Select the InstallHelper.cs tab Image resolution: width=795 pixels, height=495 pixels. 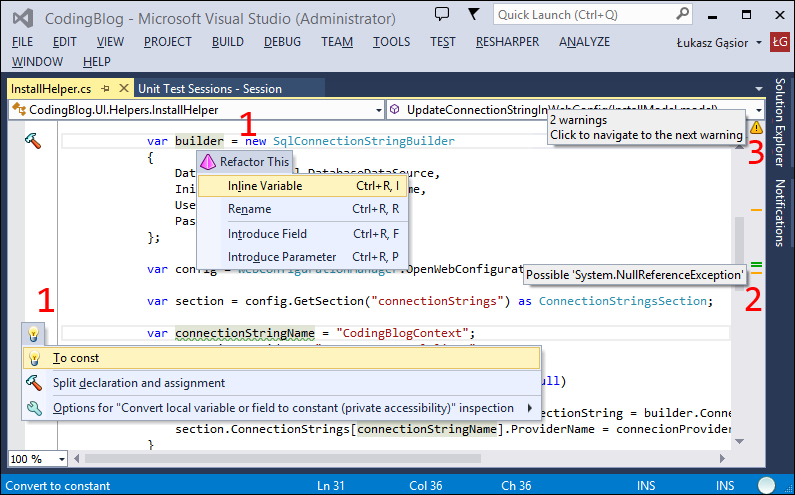51,89
